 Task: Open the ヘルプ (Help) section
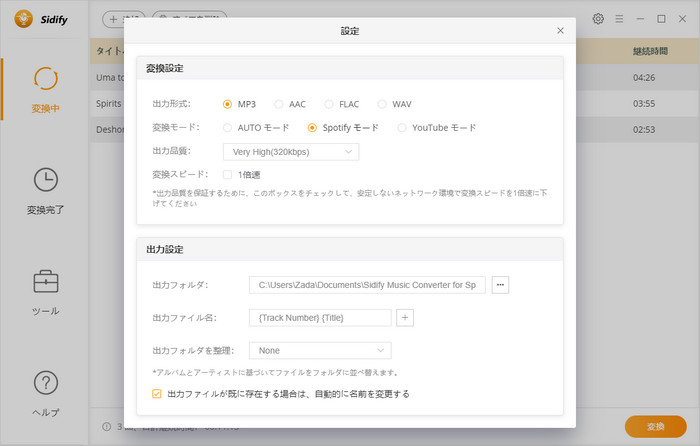click(x=45, y=394)
